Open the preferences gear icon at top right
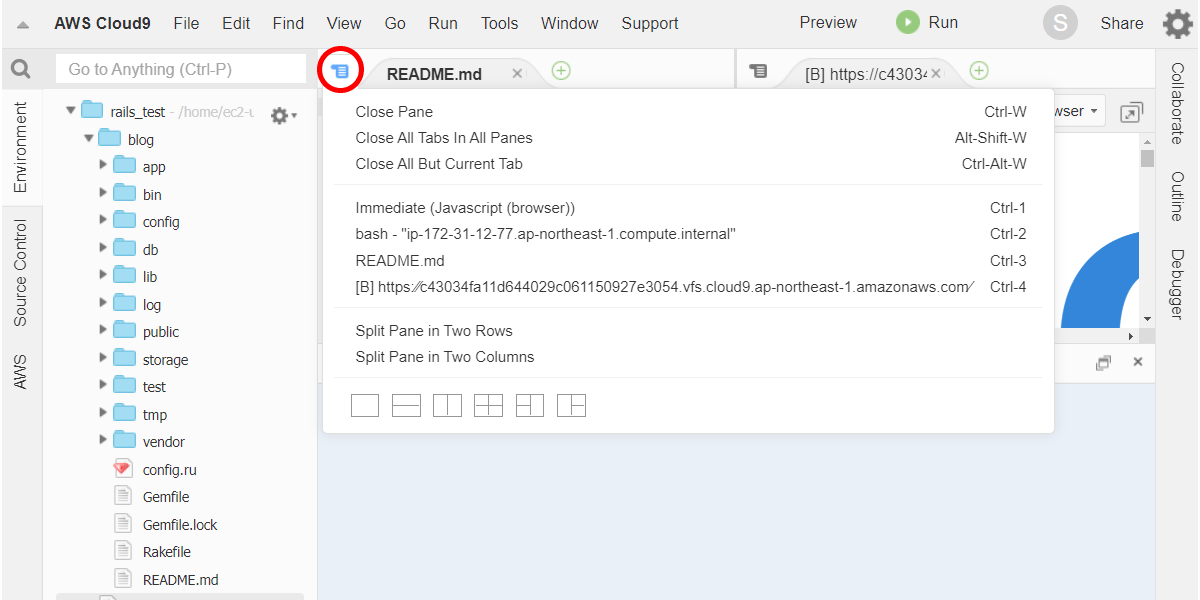Viewport: 1200px width, 600px height. (x=1177, y=23)
